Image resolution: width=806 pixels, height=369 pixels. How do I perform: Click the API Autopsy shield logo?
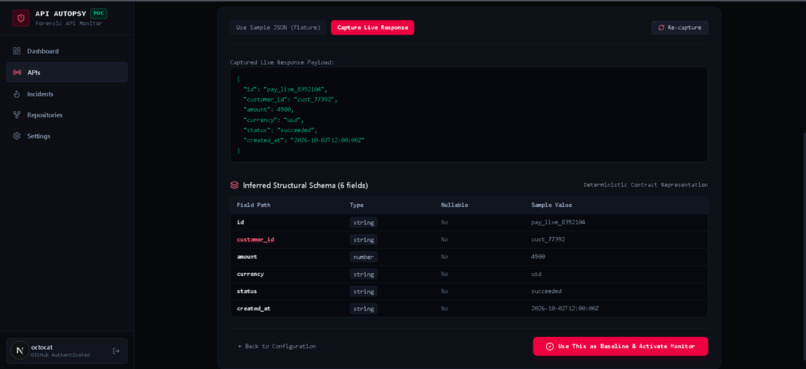(x=21, y=18)
